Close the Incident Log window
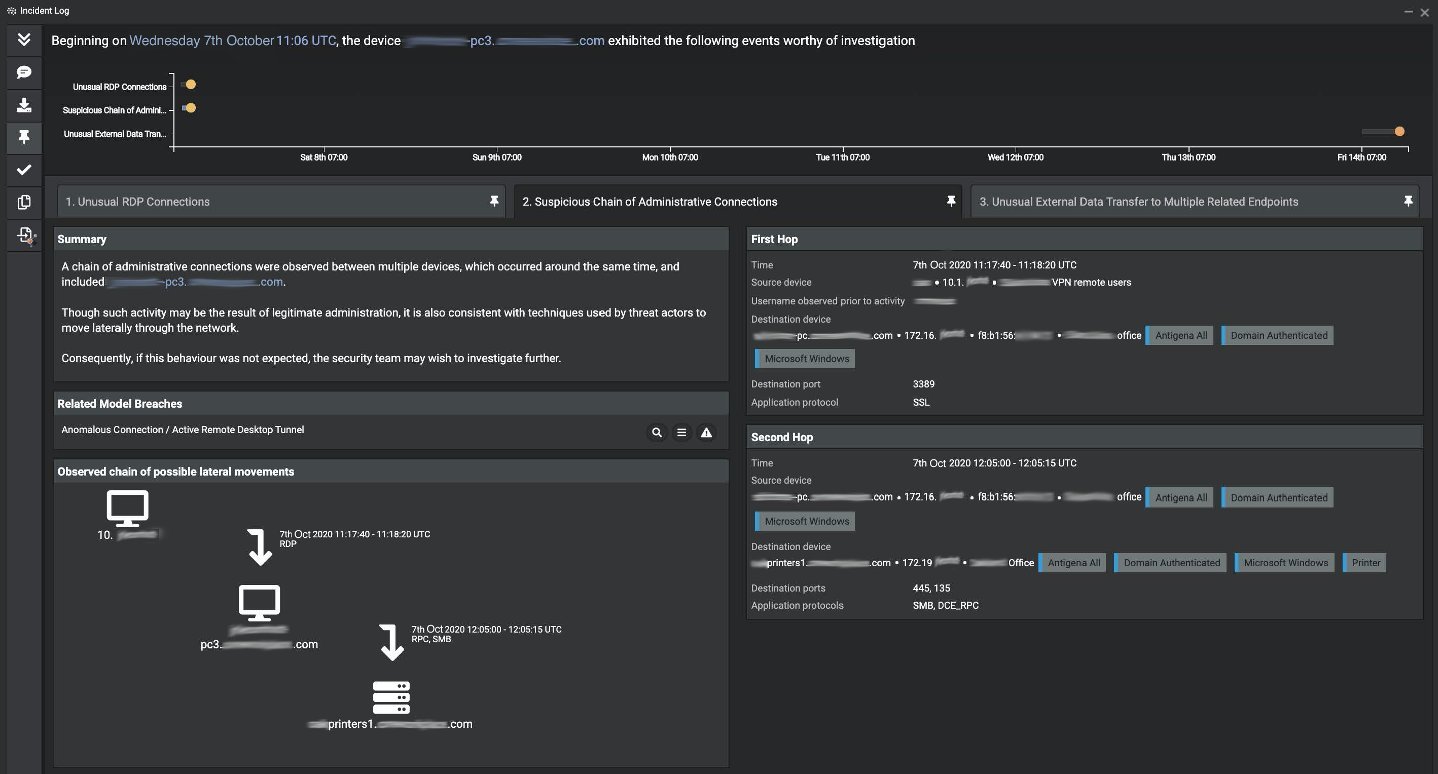Screen dimensions: 1438x774 [x=1423, y=11]
